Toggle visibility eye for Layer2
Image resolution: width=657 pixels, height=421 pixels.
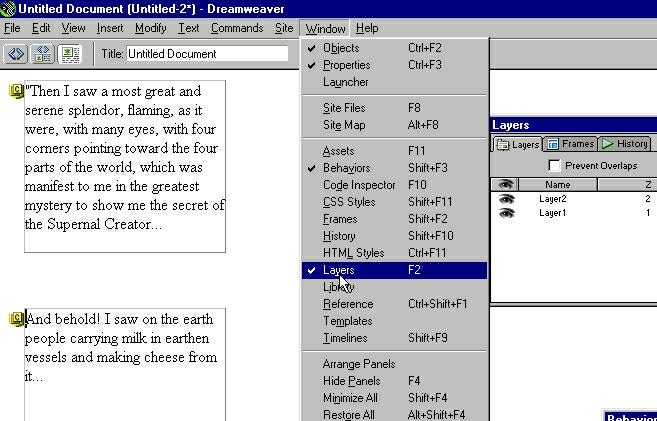point(507,199)
